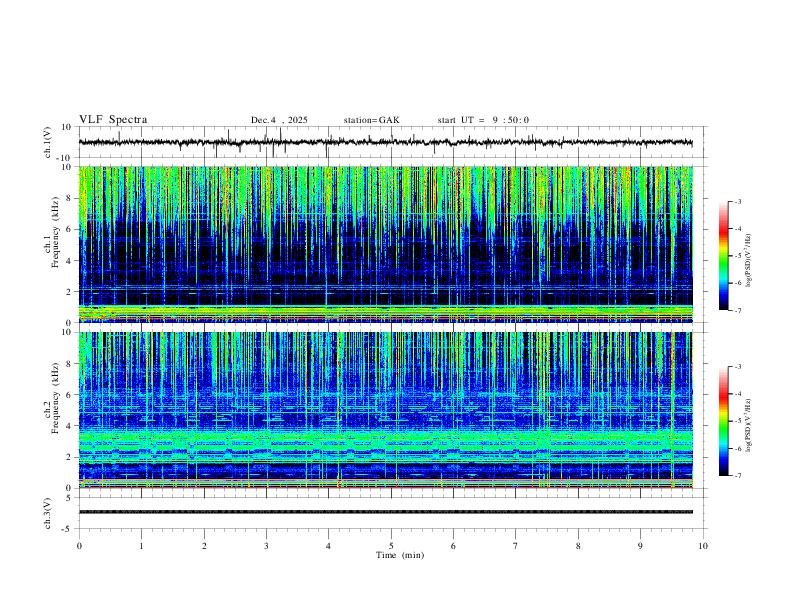792x612 pixels.
Task: Click the "-3" tick on the ch.1 colorbar
Action: coord(738,201)
